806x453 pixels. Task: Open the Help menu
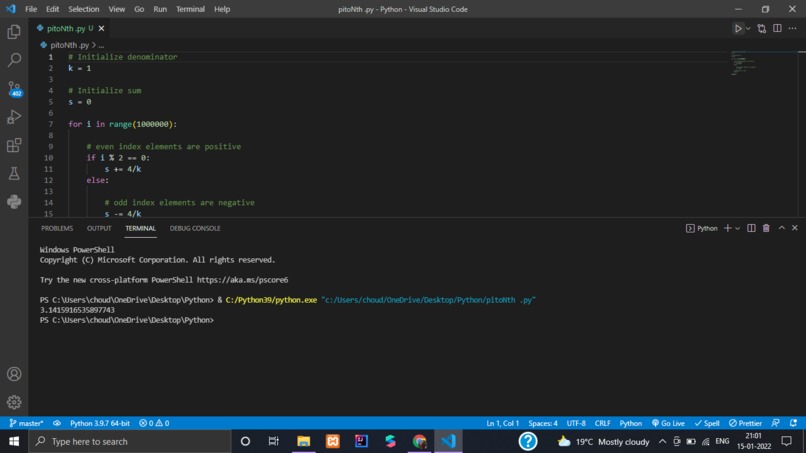[222, 9]
